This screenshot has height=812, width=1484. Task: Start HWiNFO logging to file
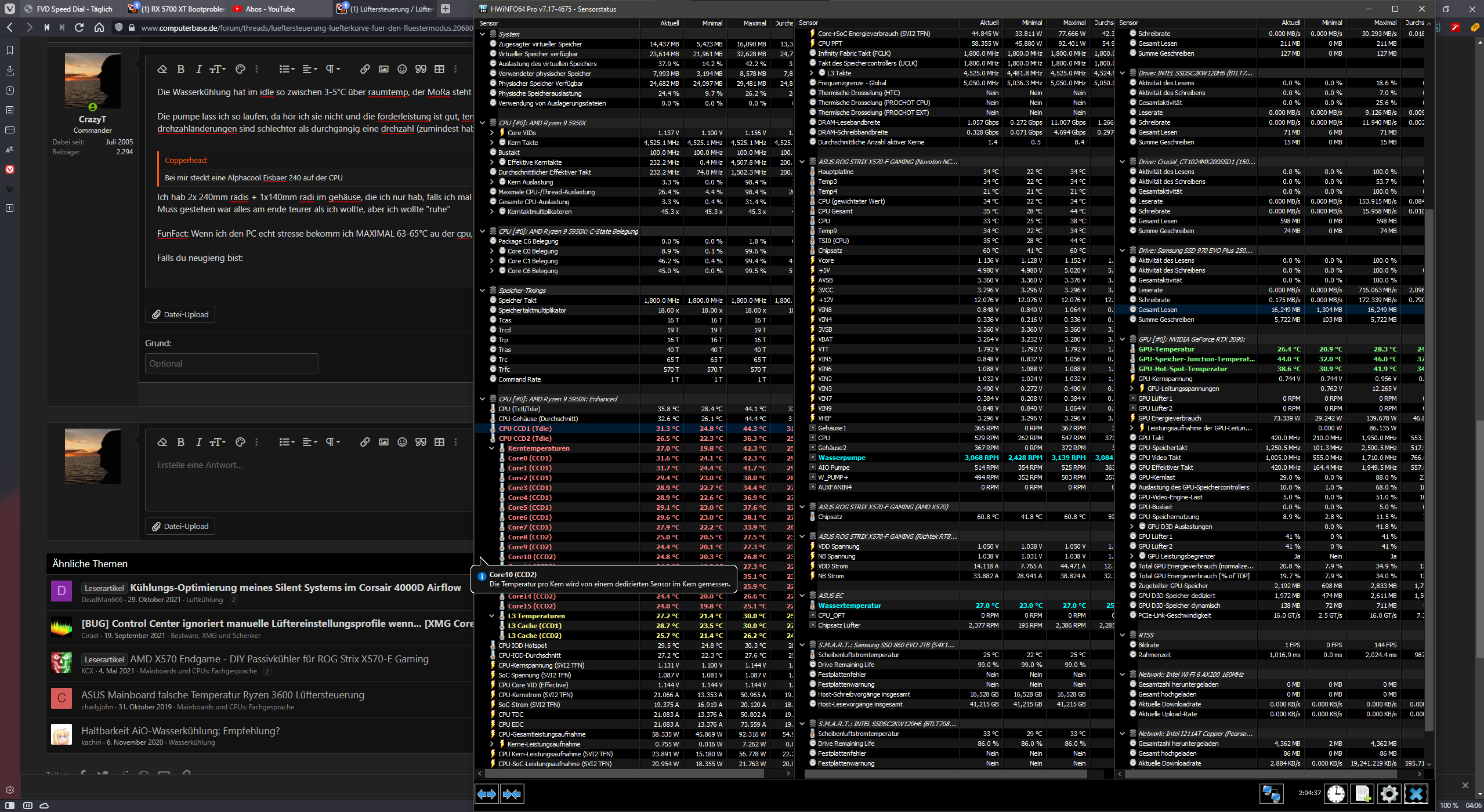[x=1362, y=793]
